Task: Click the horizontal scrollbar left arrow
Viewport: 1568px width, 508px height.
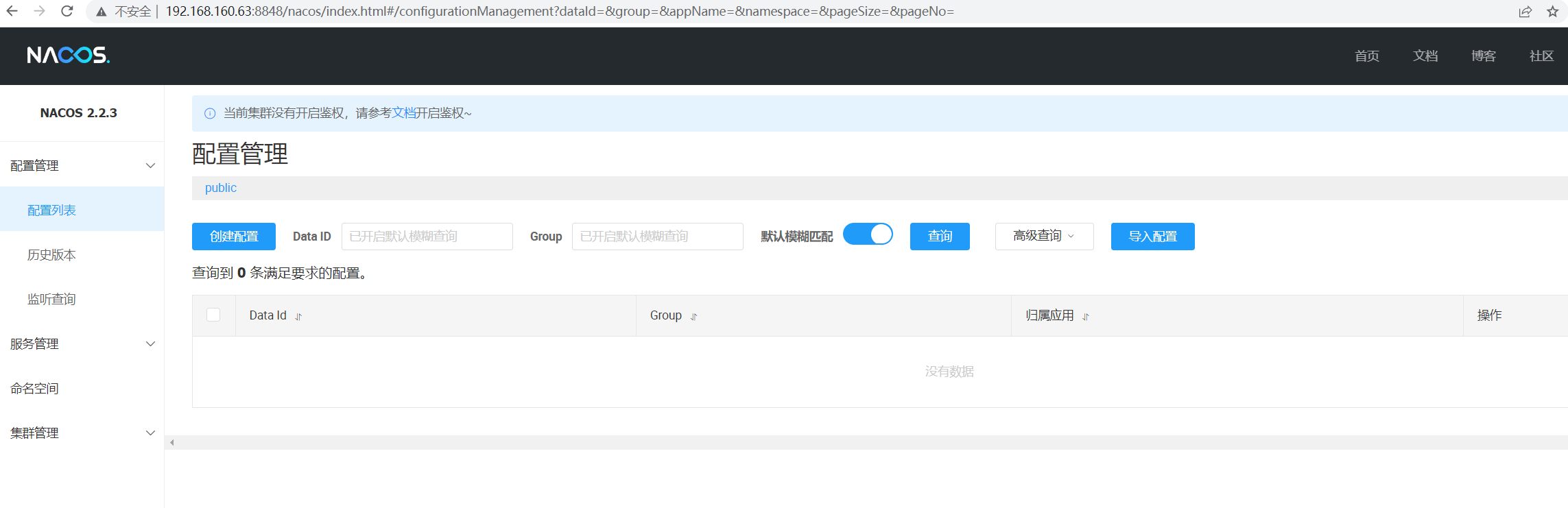Action: click(x=172, y=443)
